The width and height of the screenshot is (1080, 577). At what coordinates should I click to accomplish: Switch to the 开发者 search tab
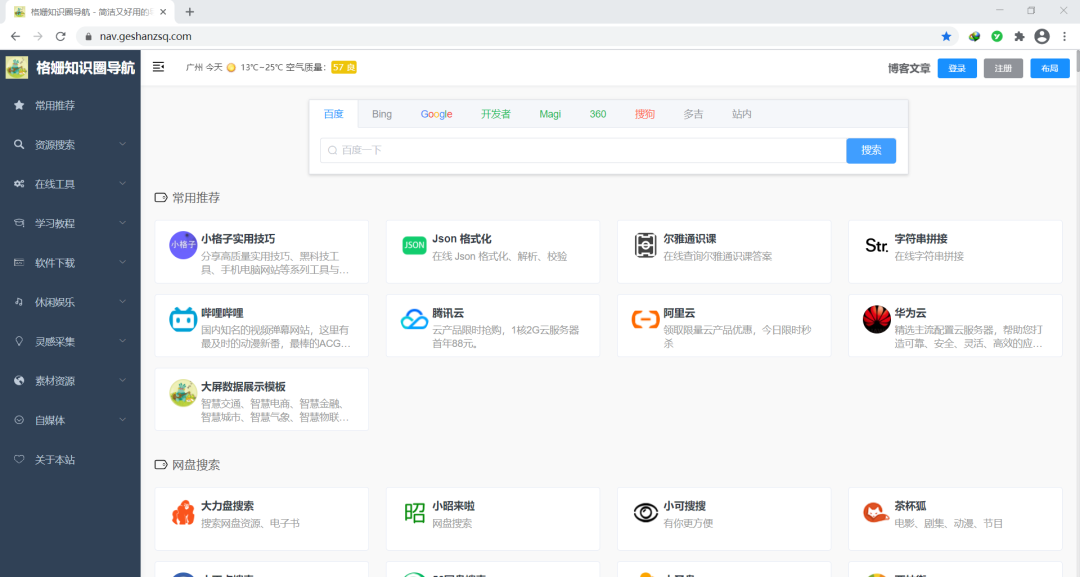[x=496, y=114]
